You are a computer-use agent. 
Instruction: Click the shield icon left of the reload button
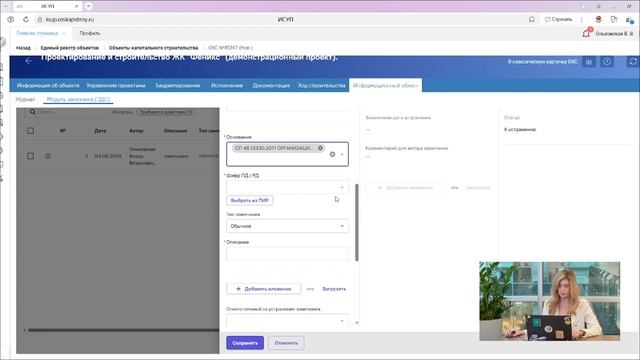pyautogui.click(x=11, y=19)
